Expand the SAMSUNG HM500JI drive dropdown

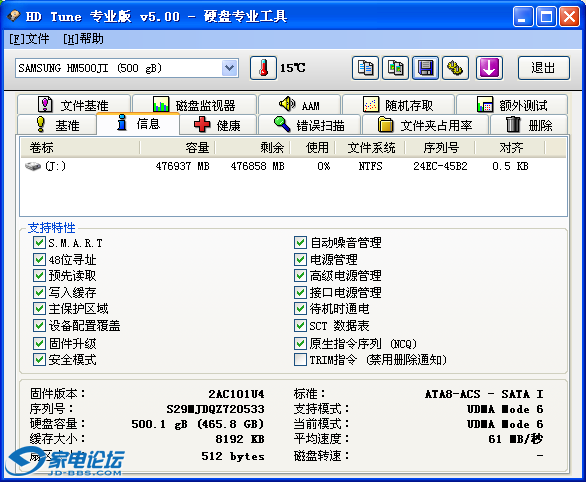tap(229, 68)
